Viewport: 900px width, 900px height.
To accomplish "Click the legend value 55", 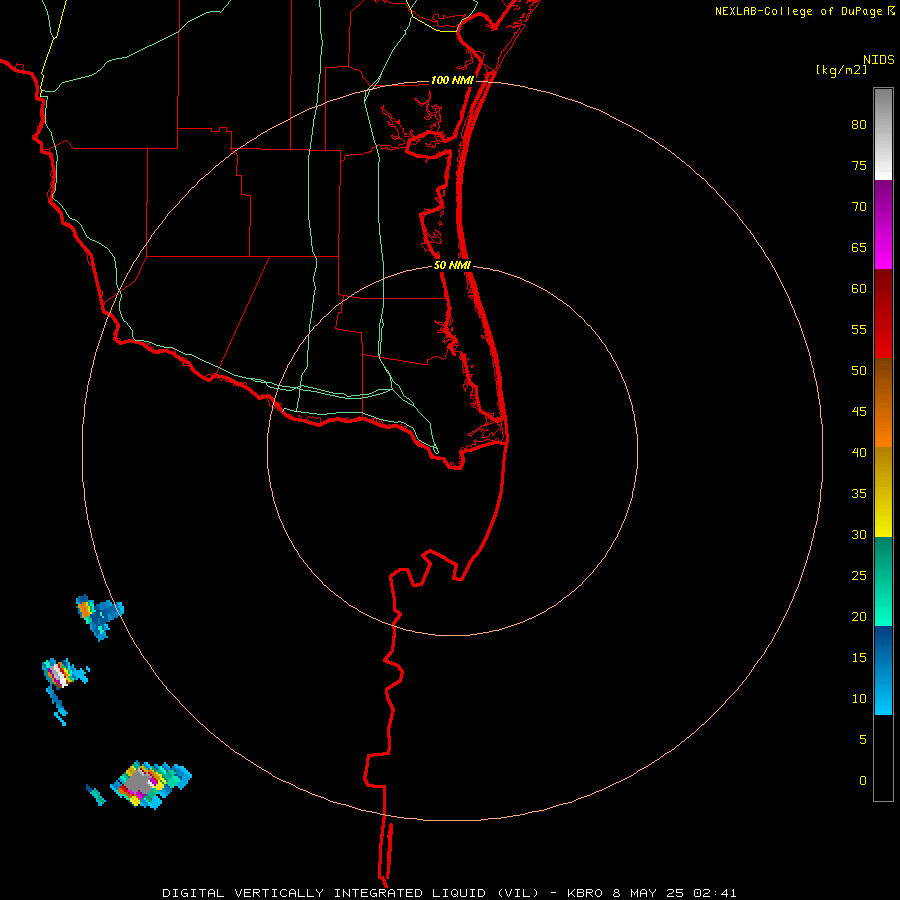I will [x=859, y=329].
